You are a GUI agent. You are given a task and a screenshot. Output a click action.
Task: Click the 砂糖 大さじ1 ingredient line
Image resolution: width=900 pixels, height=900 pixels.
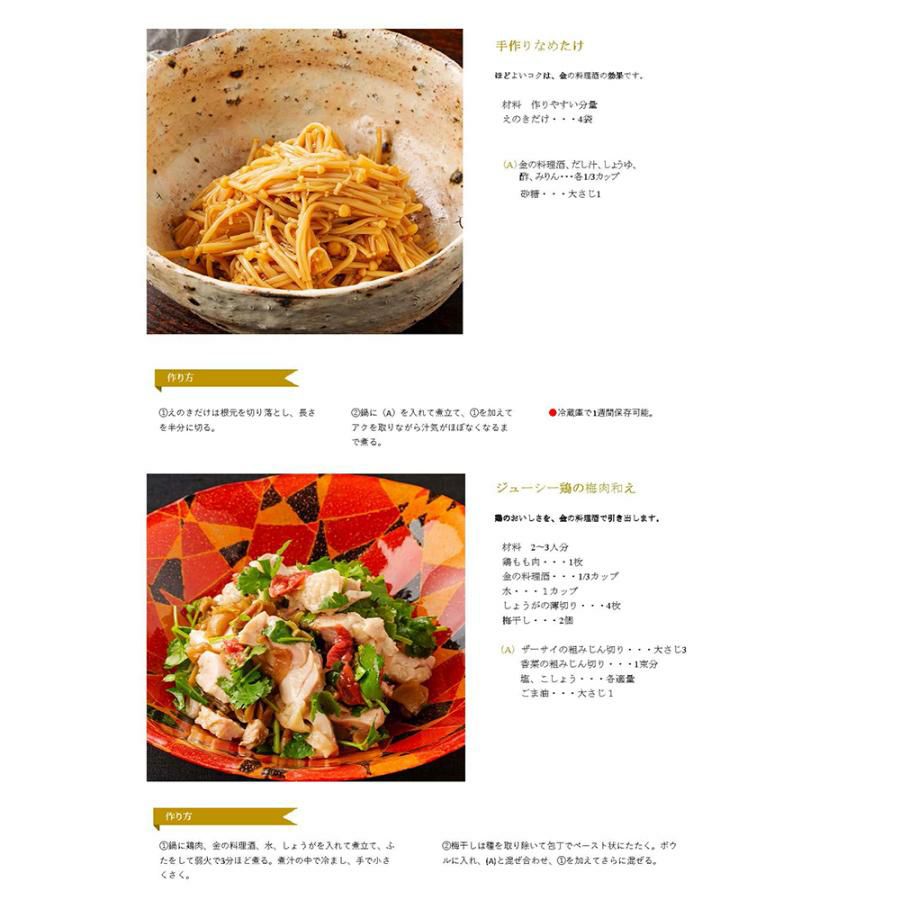(560, 194)
